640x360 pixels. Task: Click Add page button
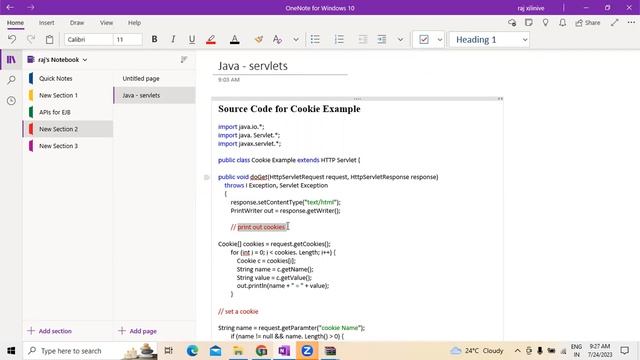137,331
